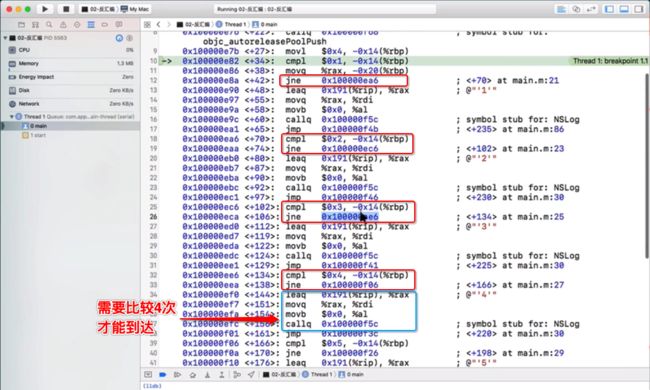The height and width of the screenshot is (390, 650).
Task: Select the Energy Impact gauge row
Action: tap(70, 77)
